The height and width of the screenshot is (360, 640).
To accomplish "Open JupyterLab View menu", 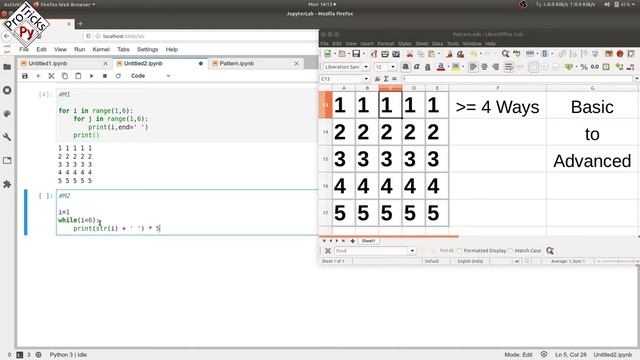I will (60, 49).
